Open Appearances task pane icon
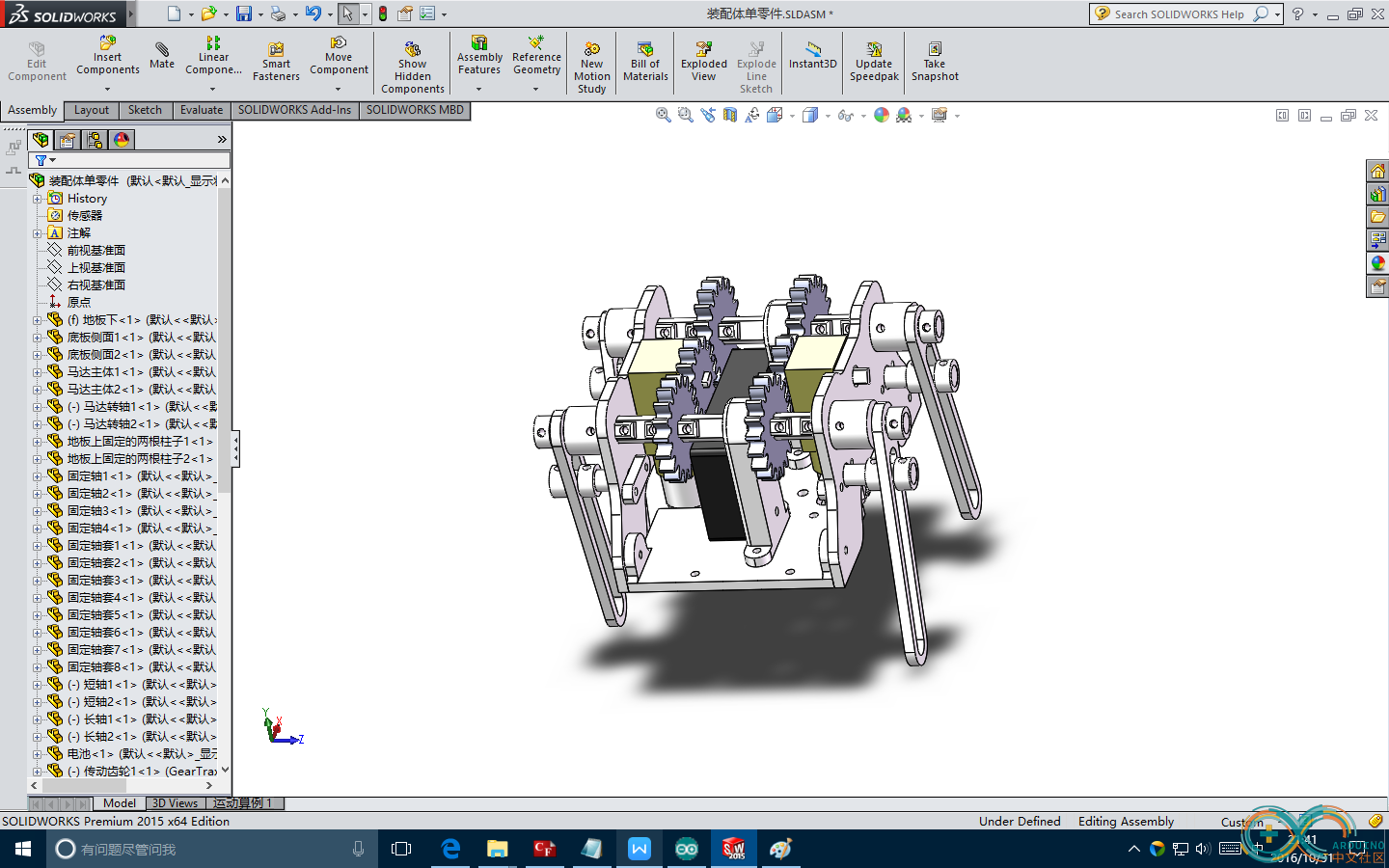This screenshot has width=1389, height=868. tap(1377, 263)
